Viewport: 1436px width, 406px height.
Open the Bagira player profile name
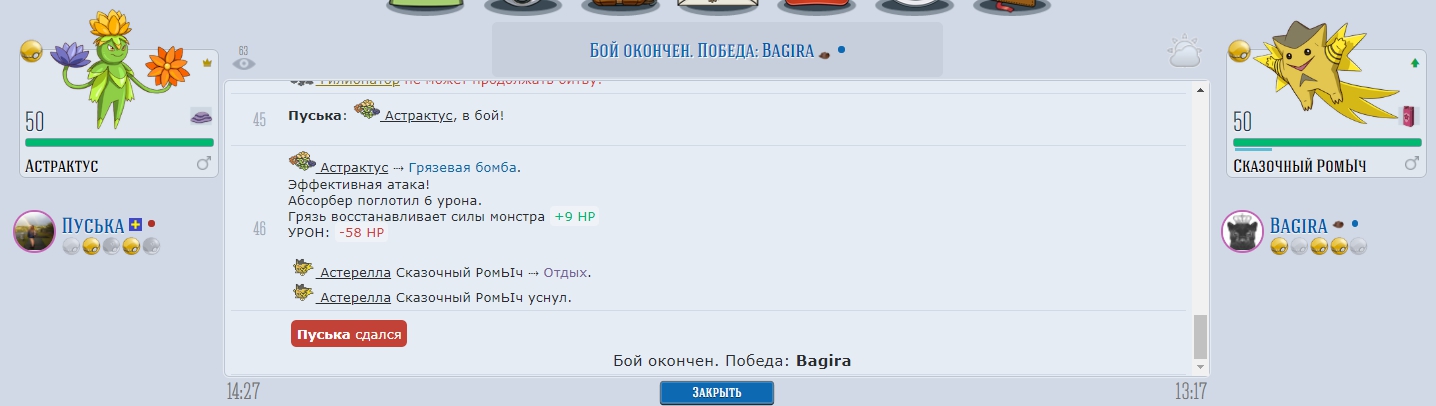(1298, 225)
